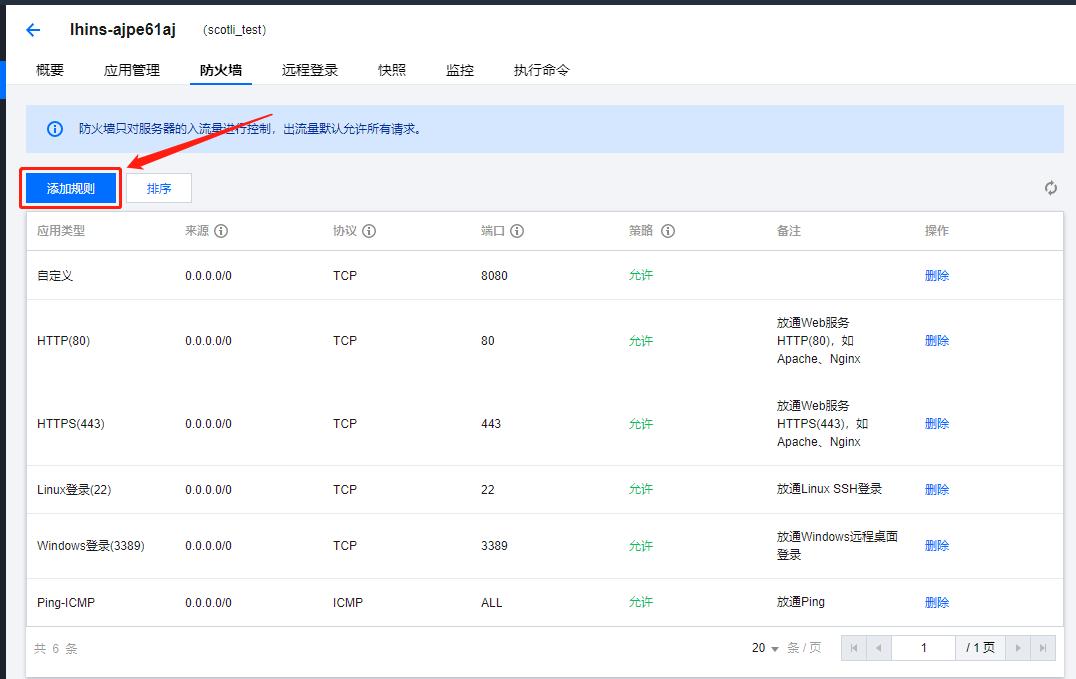
Task: Click the jump-to-first-page icon in pagination
Action: 853,648
